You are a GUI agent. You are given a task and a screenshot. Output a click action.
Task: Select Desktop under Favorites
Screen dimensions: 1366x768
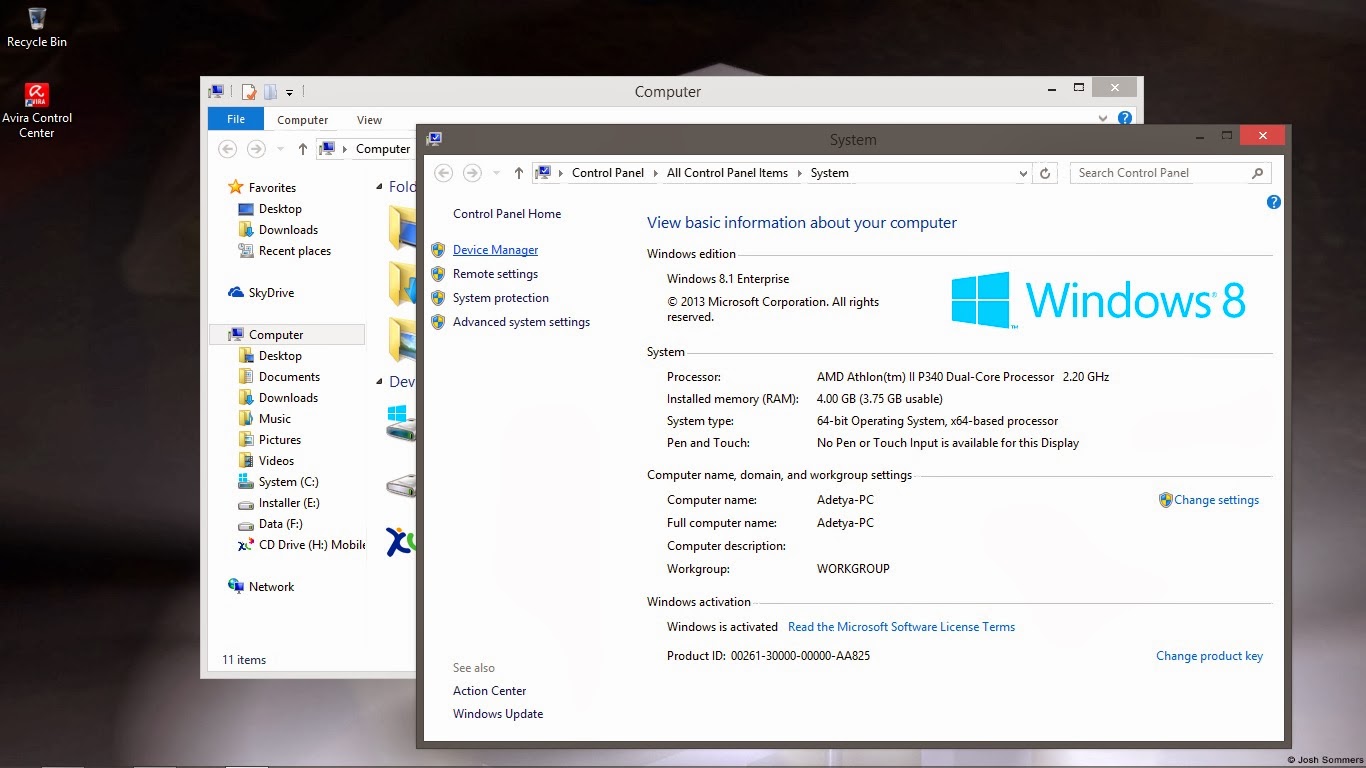tap(280, 208)
